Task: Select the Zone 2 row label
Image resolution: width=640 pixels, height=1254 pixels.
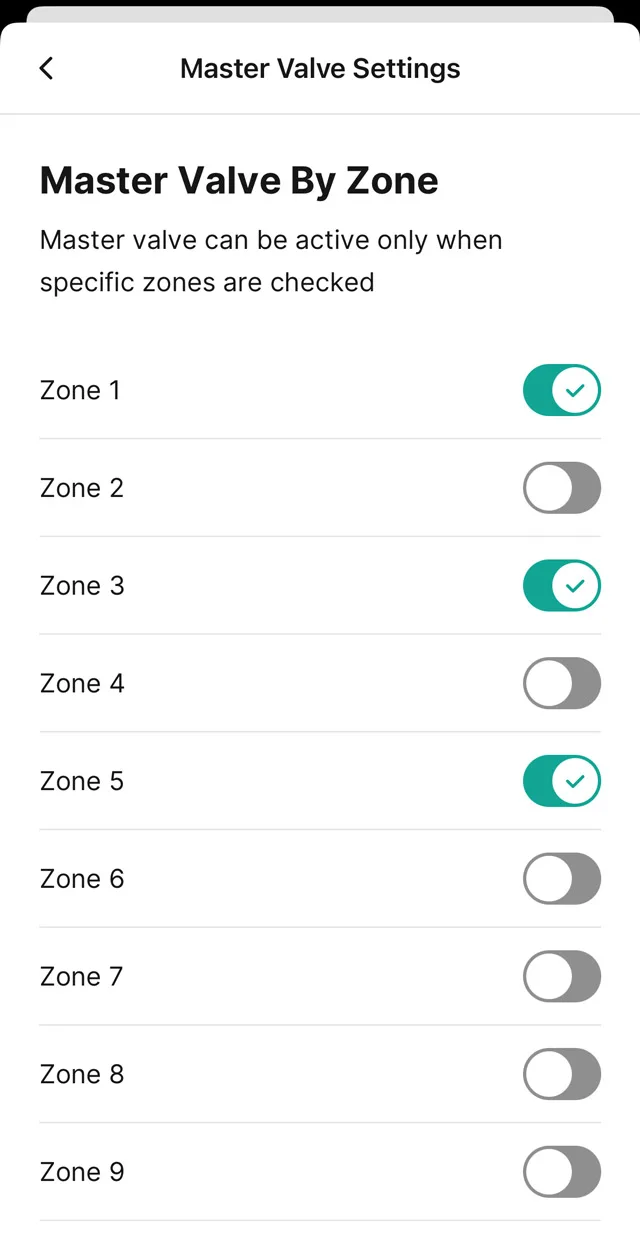Action: pyautogui.click(x=81, y=487)
